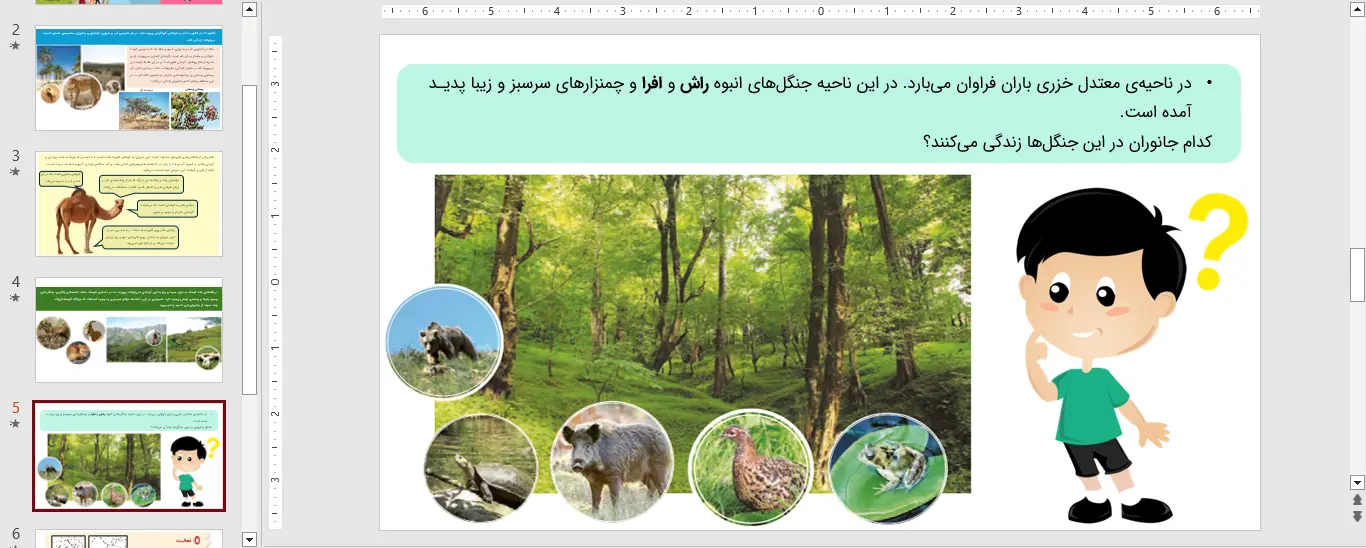Click the horizontal ruler above the slide
Viewport: 1366px width, 548px height.
(820, 12)
